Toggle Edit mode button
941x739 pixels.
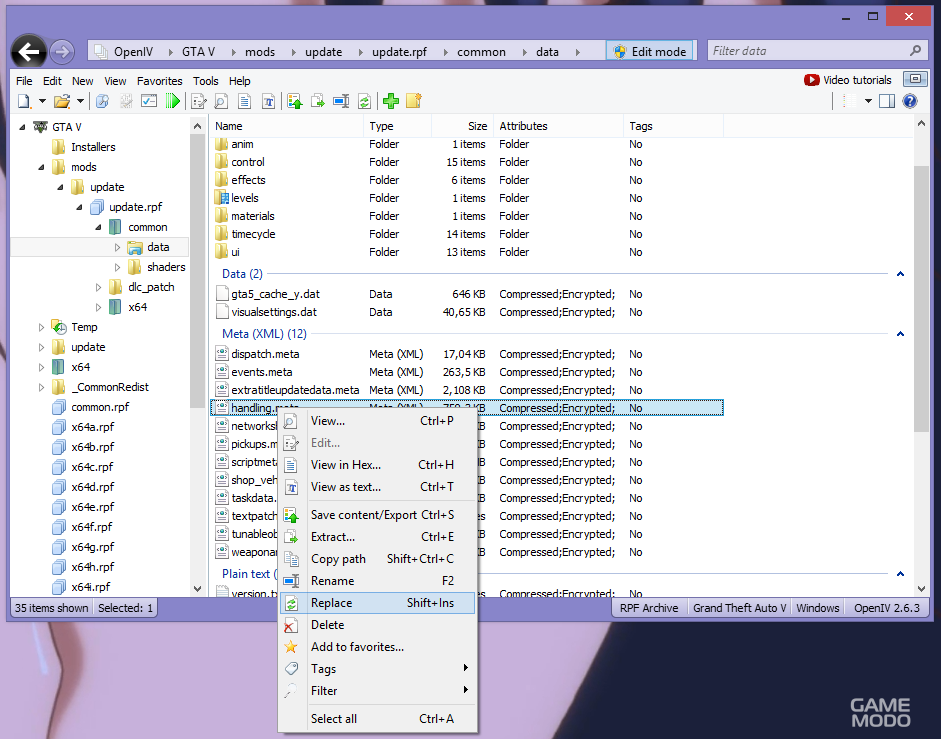(650, 52)
